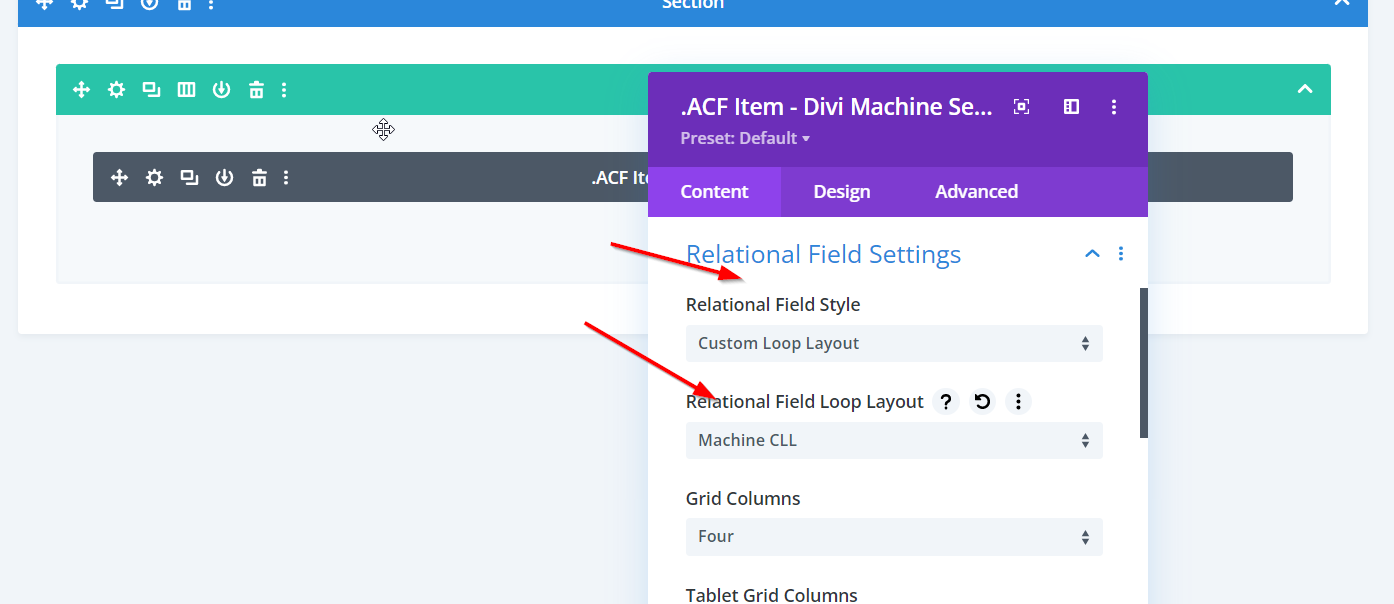Image resolution: width=1394 pixels, height=604 pixels.
Task: Save the .ACF Item module to library
Action: pos(224,178)
